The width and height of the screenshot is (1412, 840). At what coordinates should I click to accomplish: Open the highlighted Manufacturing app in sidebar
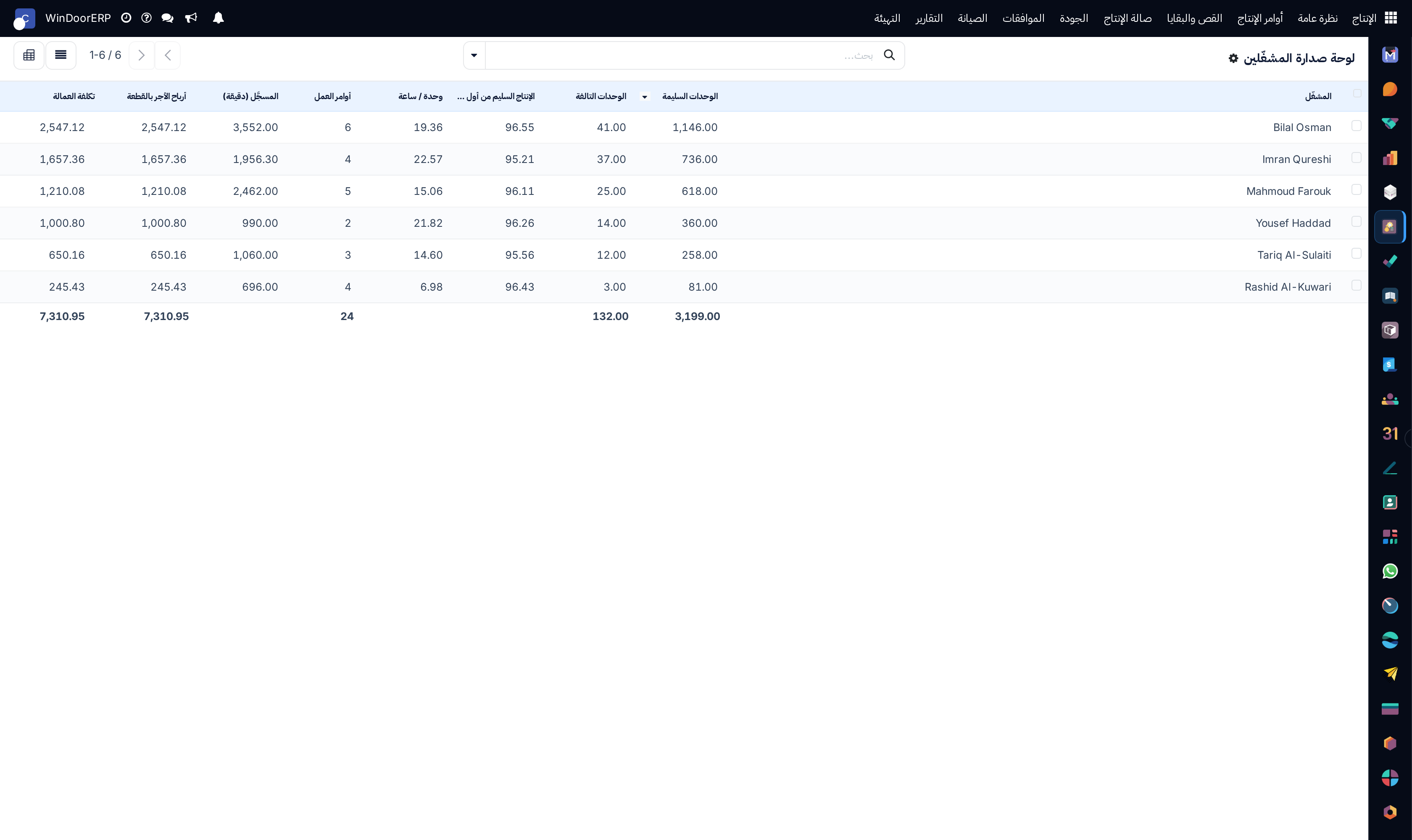click(1390, 227)
